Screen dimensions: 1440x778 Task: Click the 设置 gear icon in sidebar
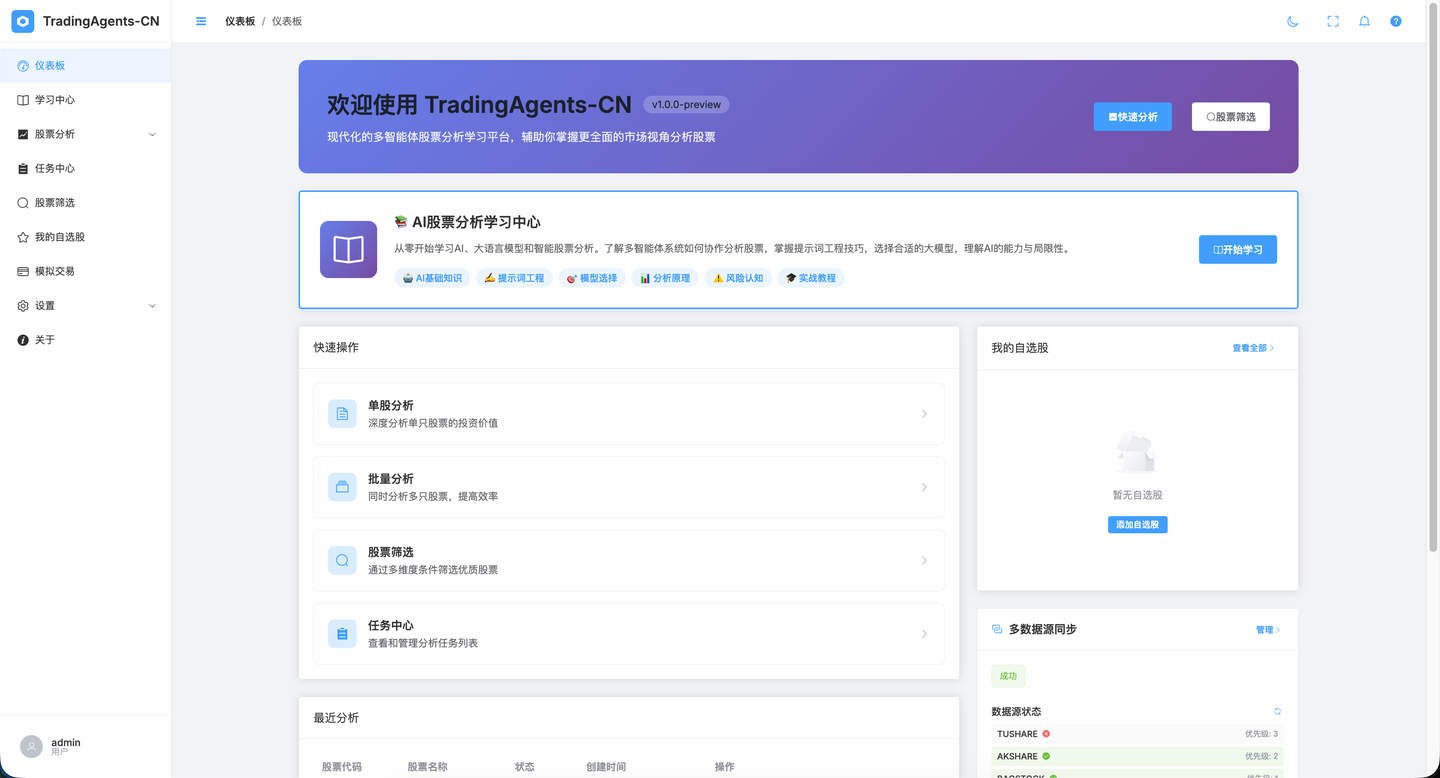click(23, 306)
